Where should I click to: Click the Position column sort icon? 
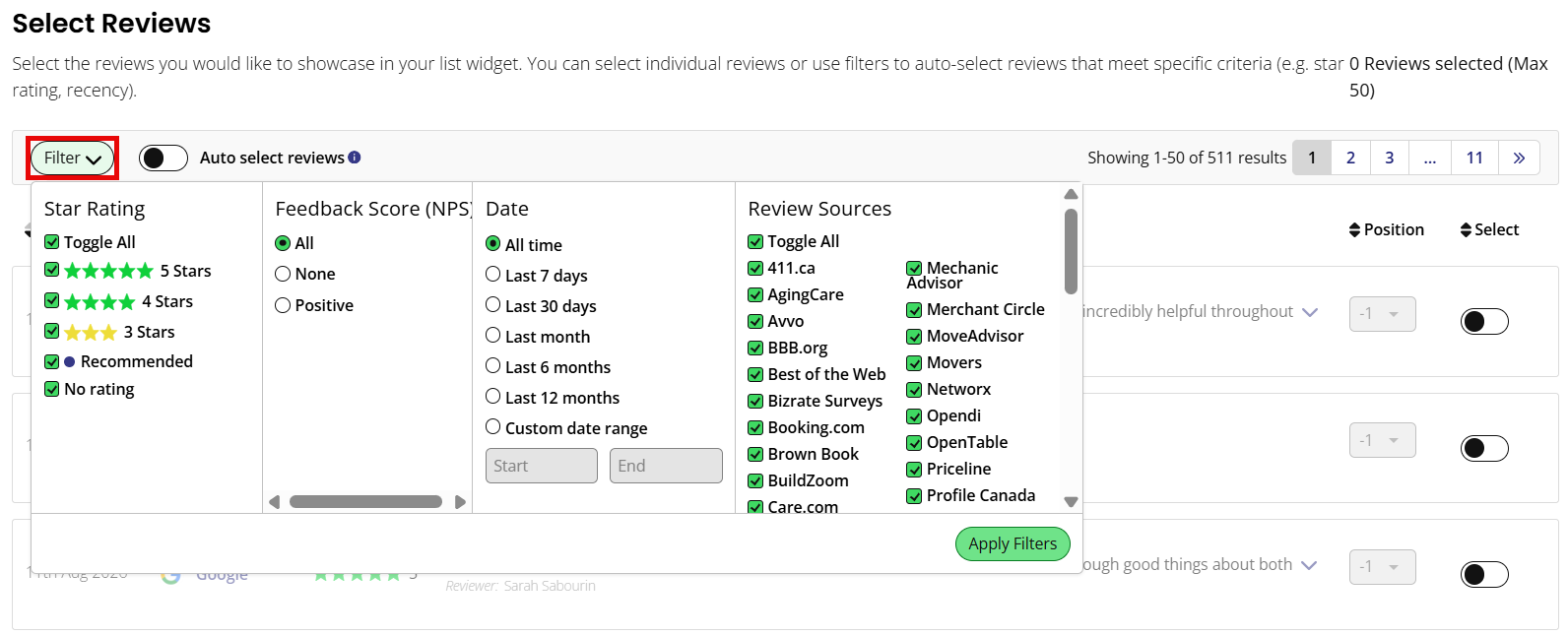tap(1355, 229)
